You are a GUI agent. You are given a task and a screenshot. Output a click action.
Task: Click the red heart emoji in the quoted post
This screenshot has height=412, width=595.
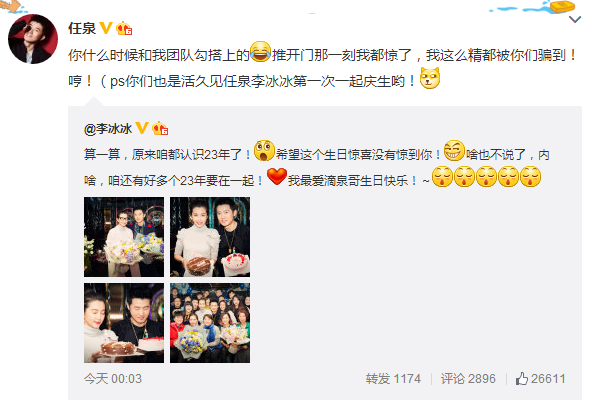(x=277, y=177)
